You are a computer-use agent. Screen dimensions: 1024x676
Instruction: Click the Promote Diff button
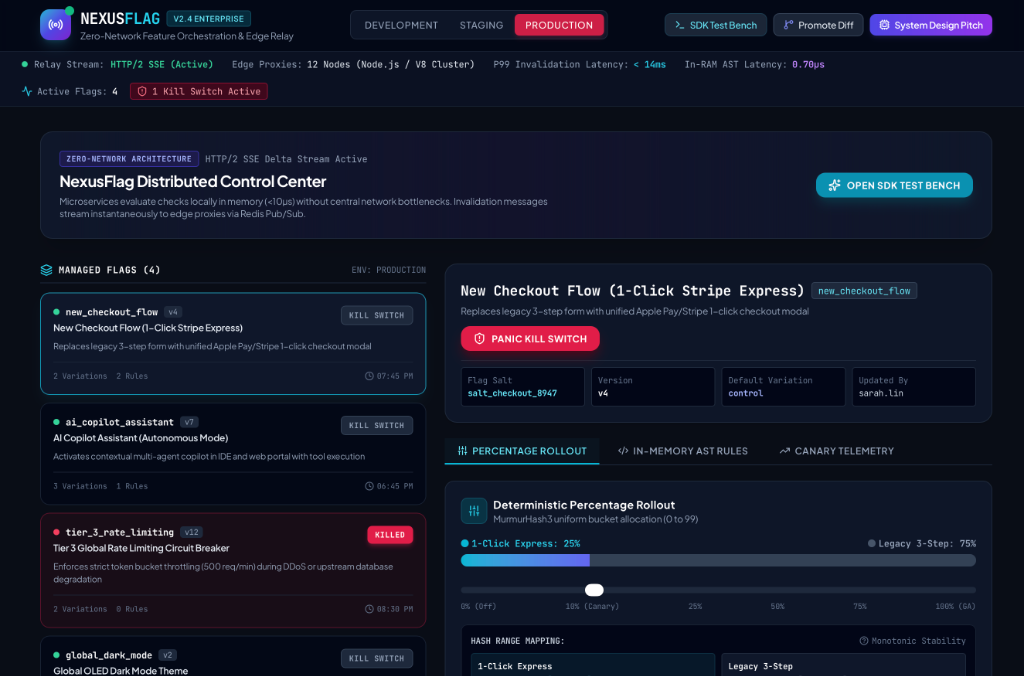pyautogui.click(x=818, y=25)
